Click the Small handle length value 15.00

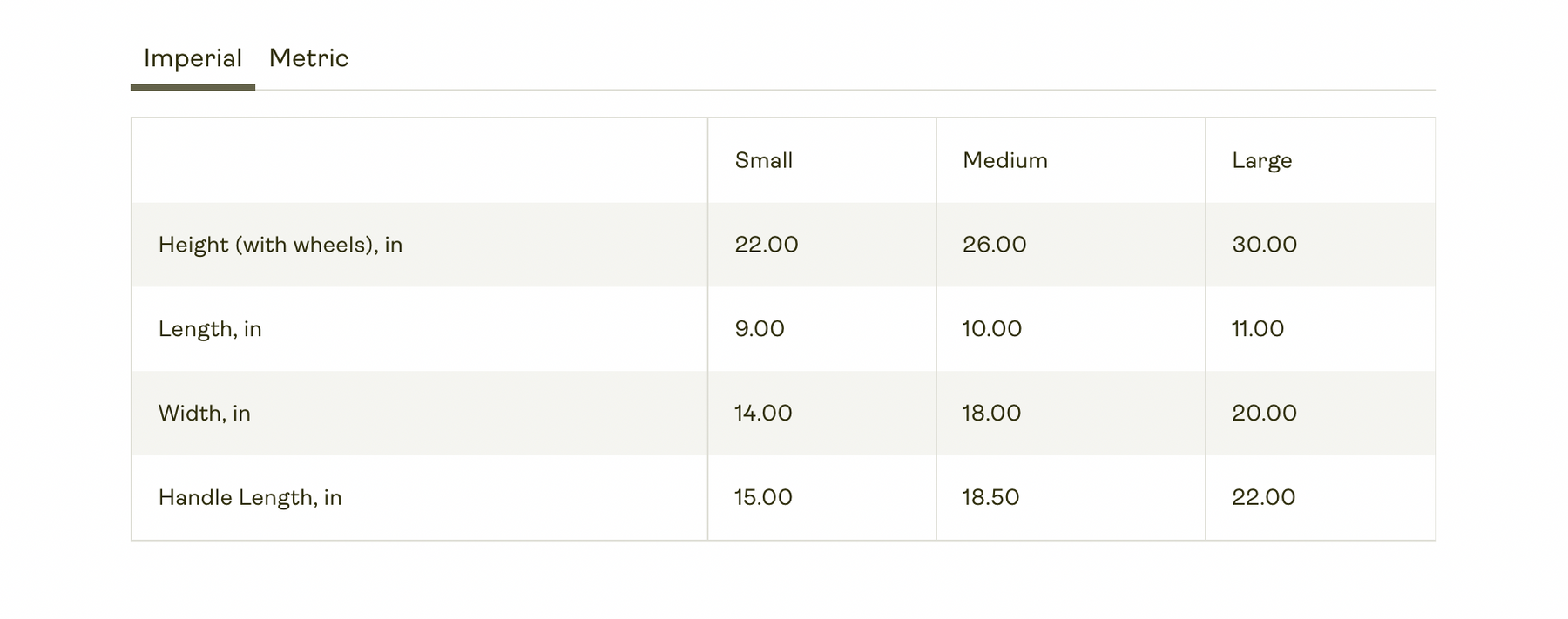click(x=763, y=497)
